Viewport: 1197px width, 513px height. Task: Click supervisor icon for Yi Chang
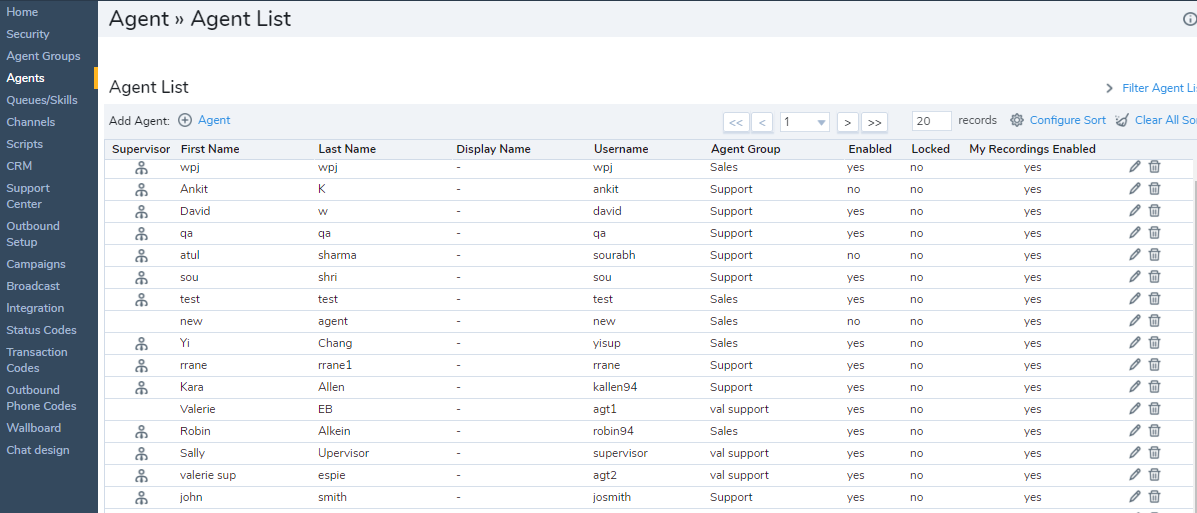pyautogui.click(x=140, y=344)
